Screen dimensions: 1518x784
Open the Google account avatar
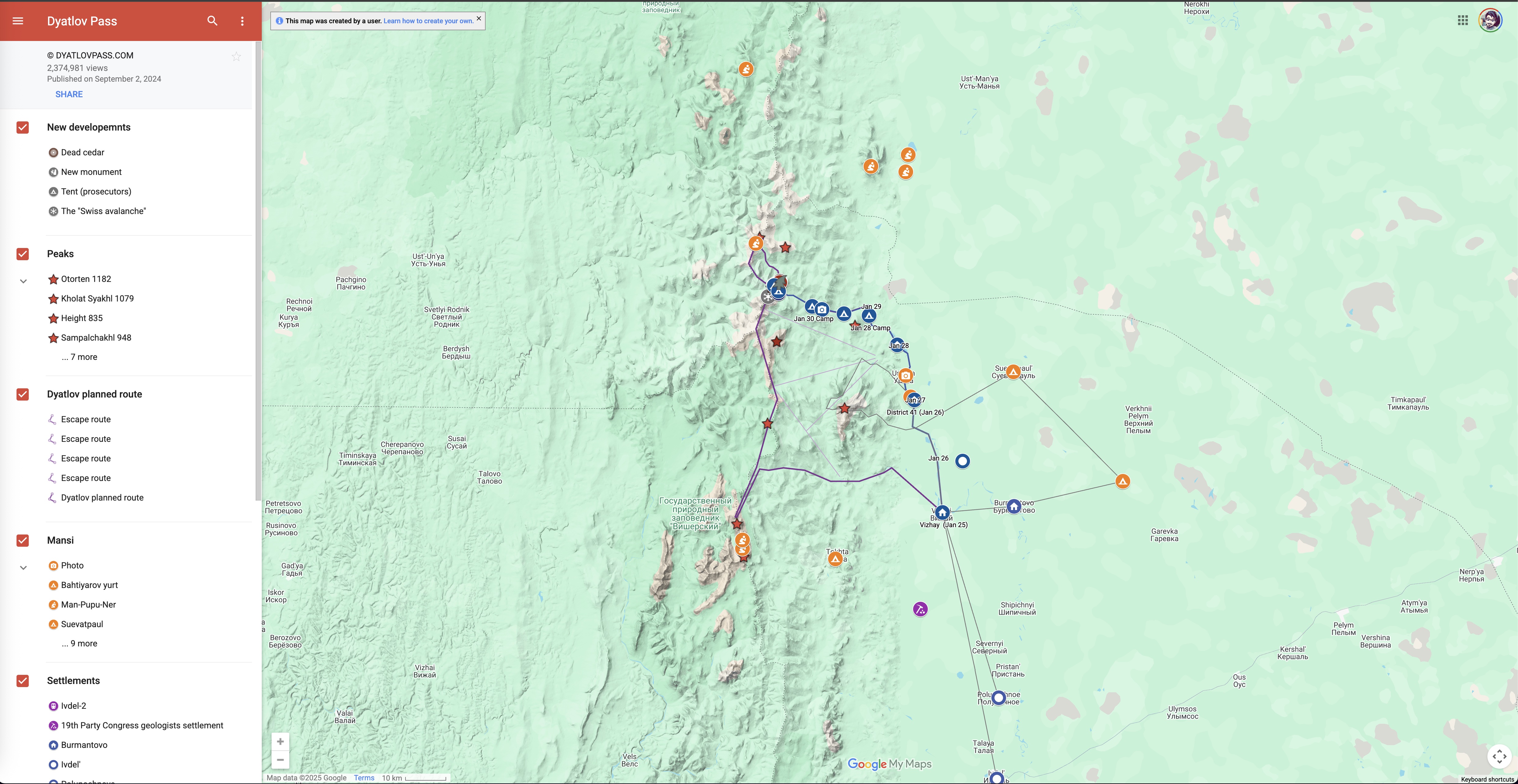(1490, 20)
